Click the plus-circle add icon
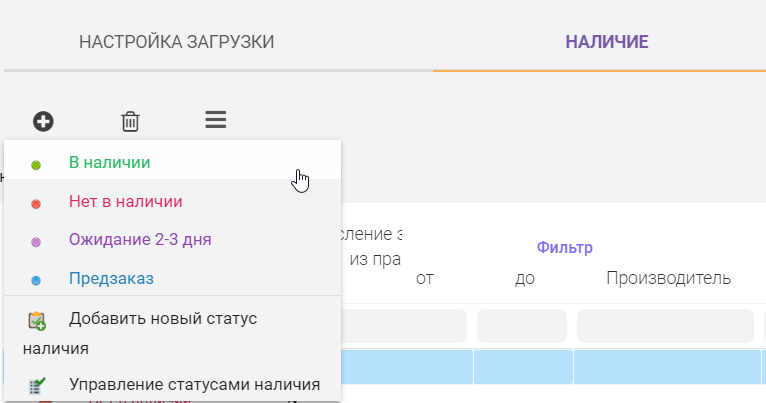This screenshot has width=766, height=403. click(x=43, y=121)
